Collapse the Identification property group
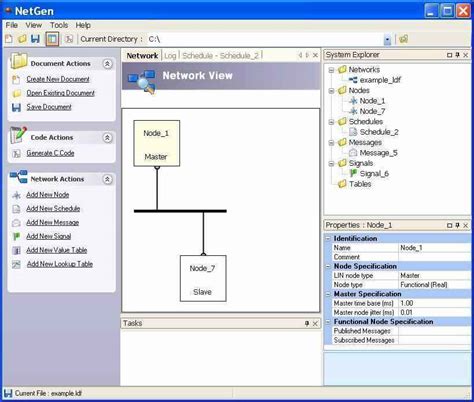The image size is (474, 402). pos(328,239)
